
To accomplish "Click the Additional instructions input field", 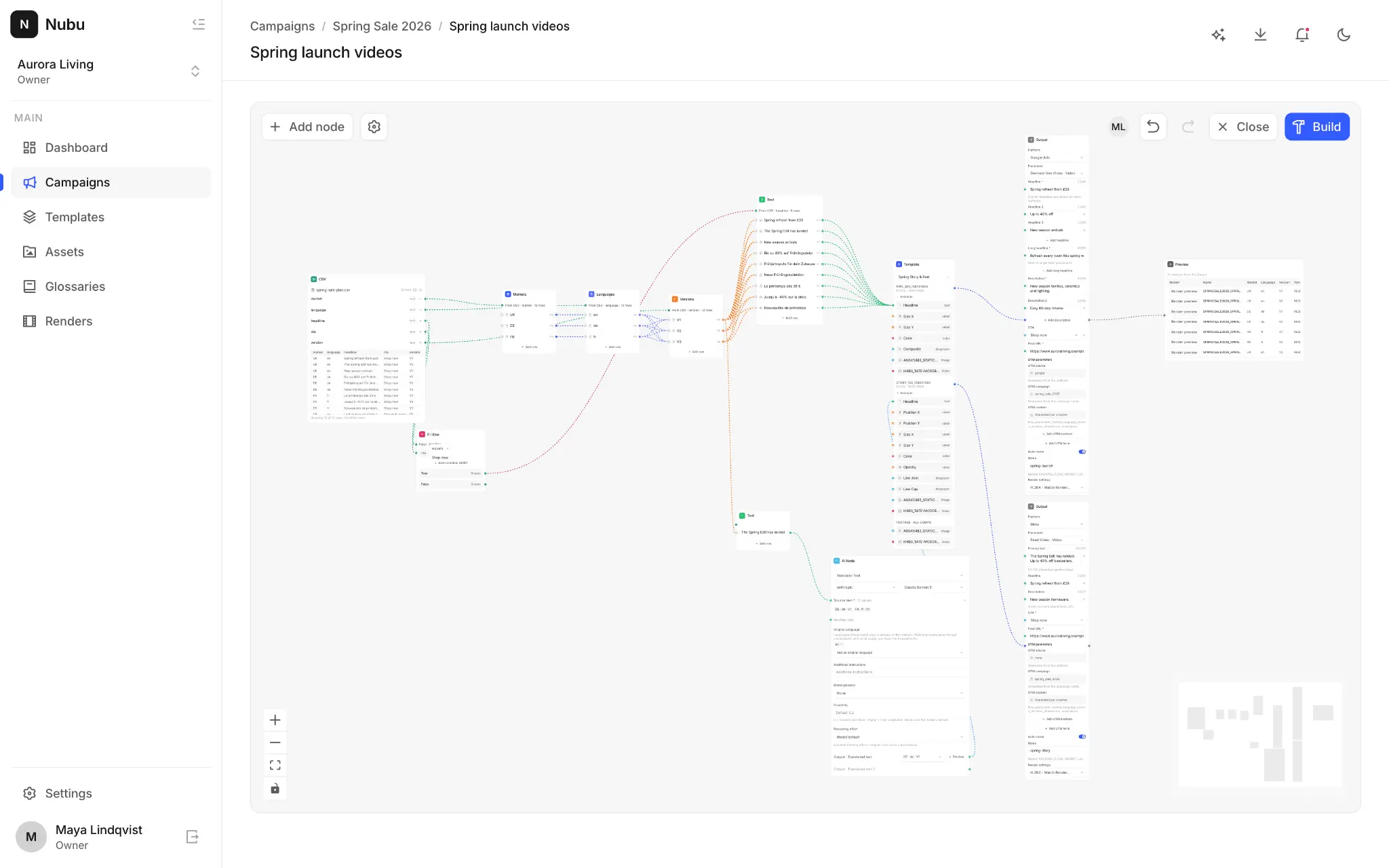I will pyautogui.click(x=899, y=672).
